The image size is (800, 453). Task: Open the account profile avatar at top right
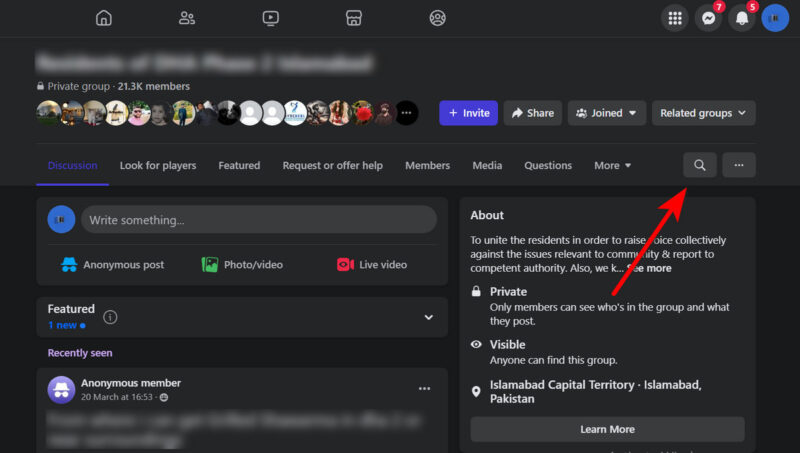[775, 18]
